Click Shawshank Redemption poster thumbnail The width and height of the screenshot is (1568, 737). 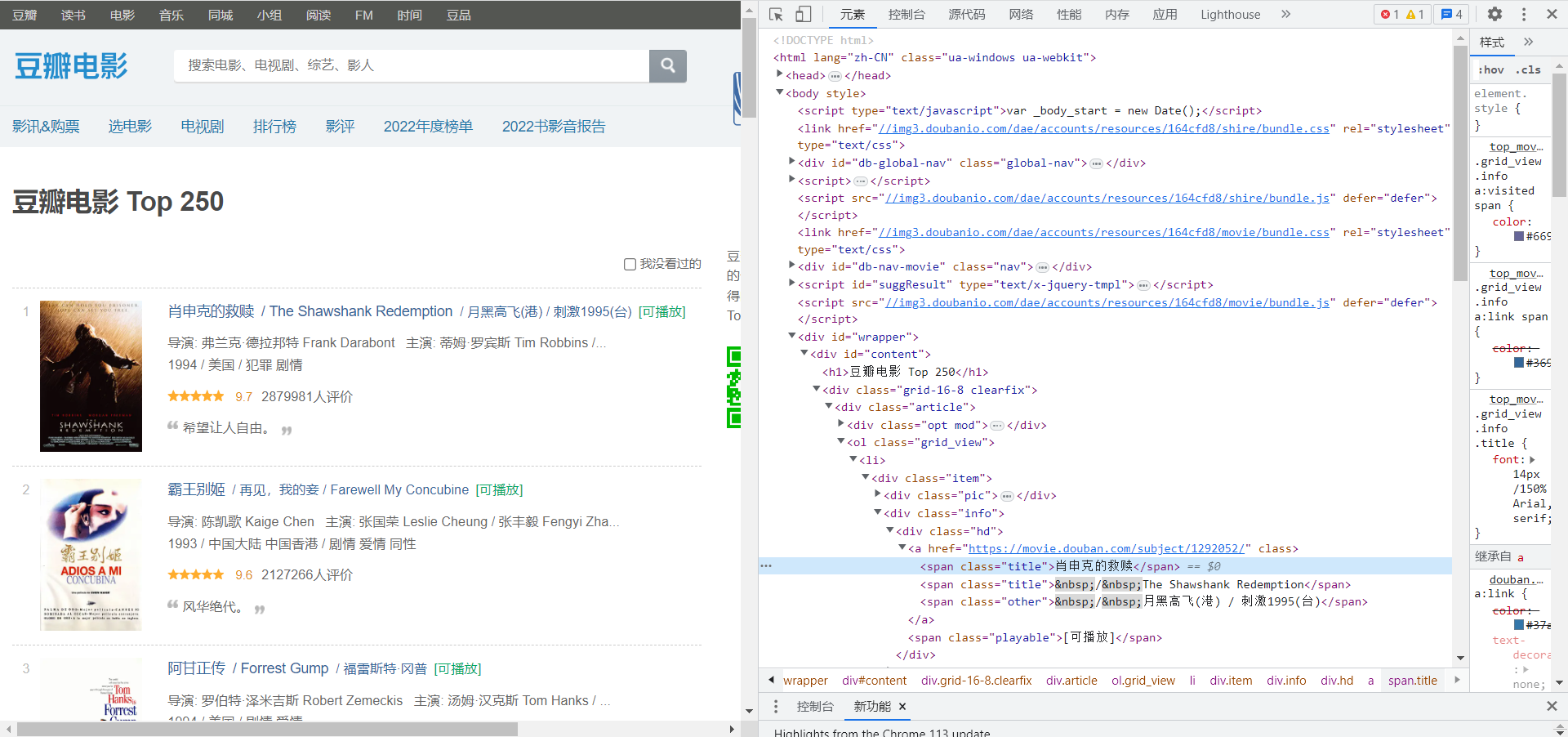point(91,376)
